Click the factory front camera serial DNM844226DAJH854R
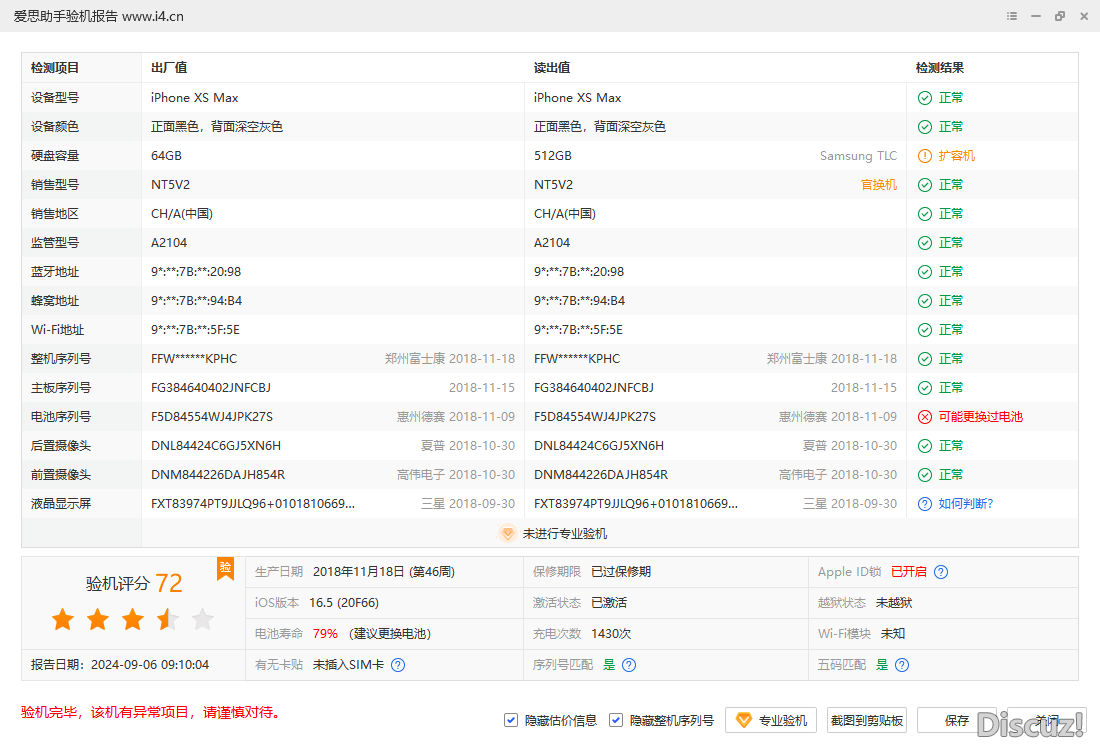Image resolution: width=1100 pixels, height=749 pixels. 218,475
